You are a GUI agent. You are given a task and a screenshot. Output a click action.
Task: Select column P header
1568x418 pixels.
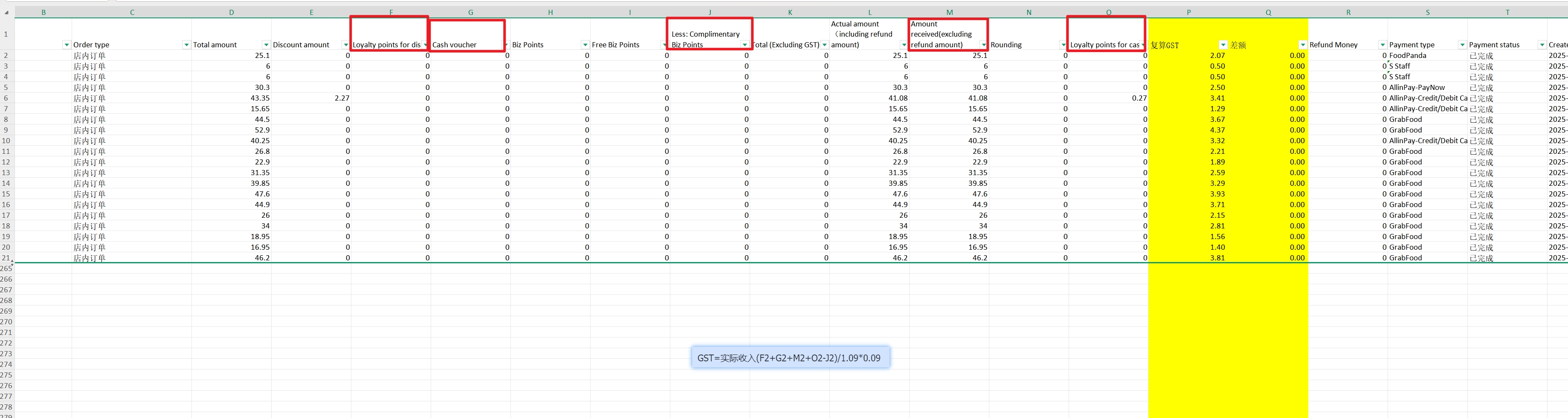point(1188,12)
